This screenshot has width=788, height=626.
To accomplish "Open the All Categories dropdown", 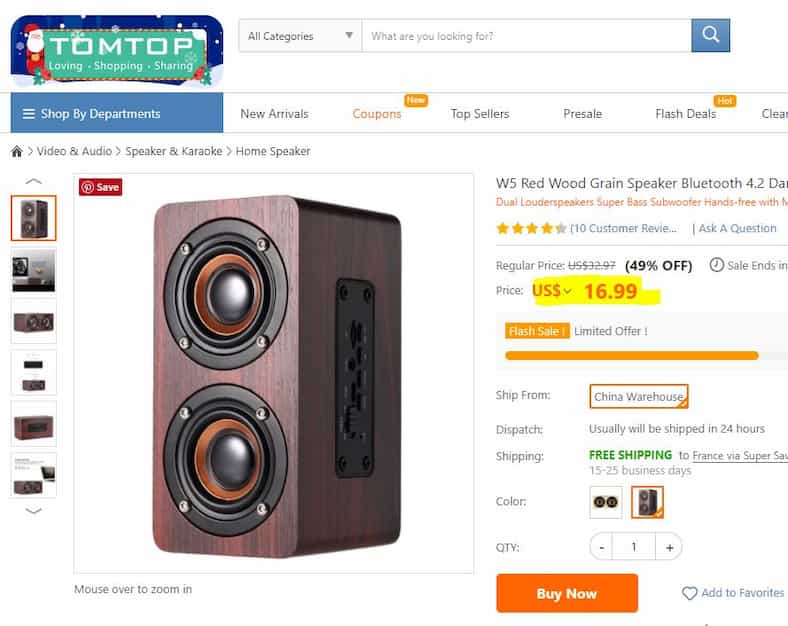I will pyautogui.click(x=300, y=36).
